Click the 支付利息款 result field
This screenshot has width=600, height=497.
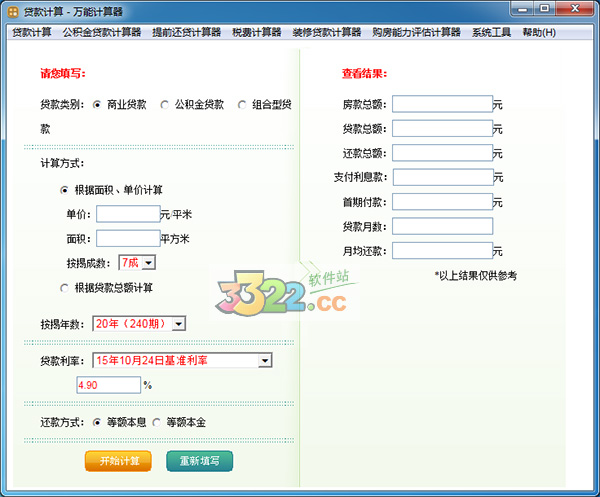pyautogui.click(x=443, y=177)
